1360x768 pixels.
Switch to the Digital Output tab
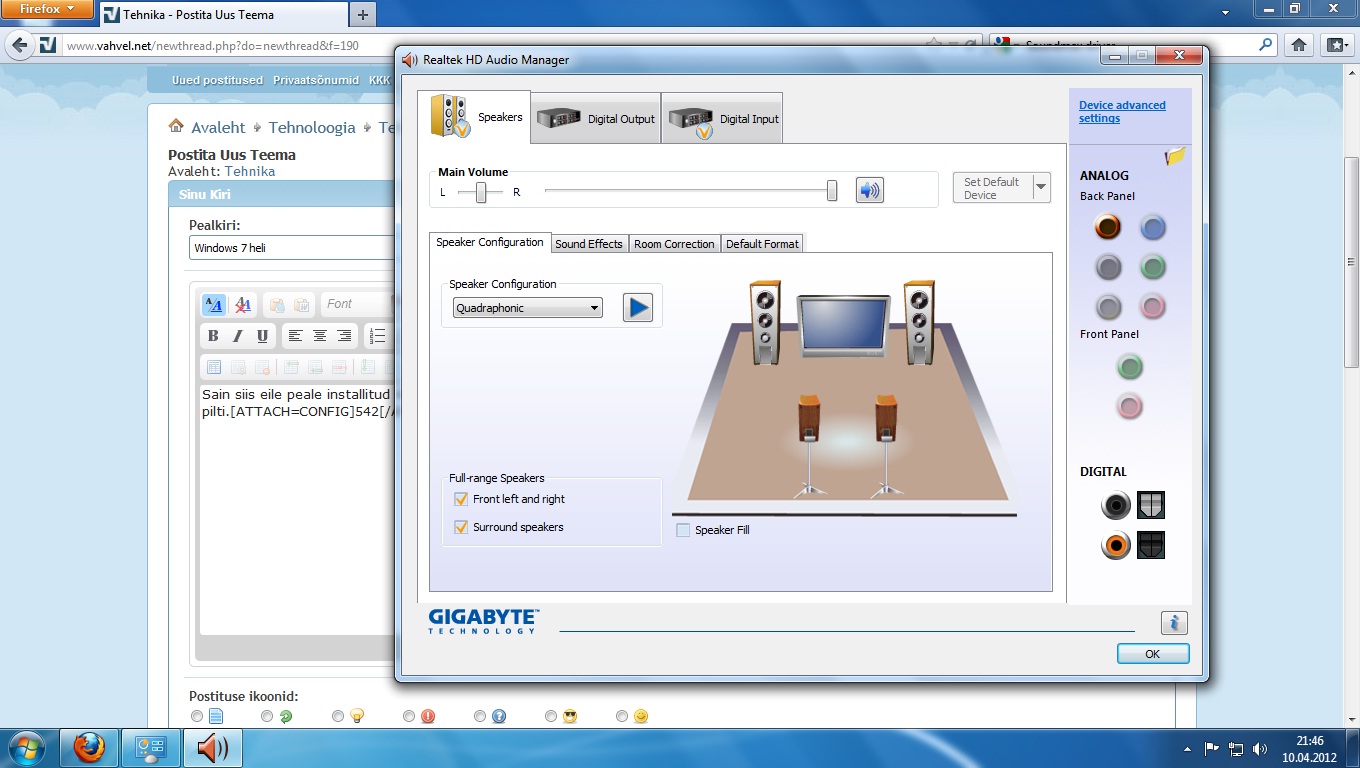[596, 118]
